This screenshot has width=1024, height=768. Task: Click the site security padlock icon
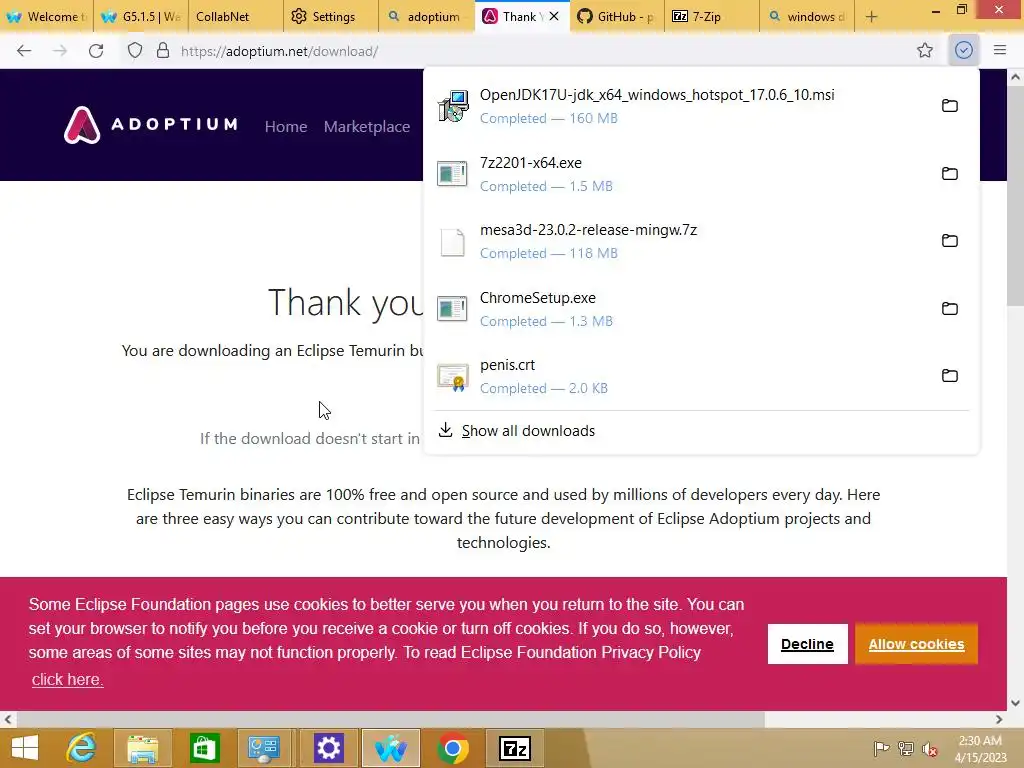coord(163,51)
